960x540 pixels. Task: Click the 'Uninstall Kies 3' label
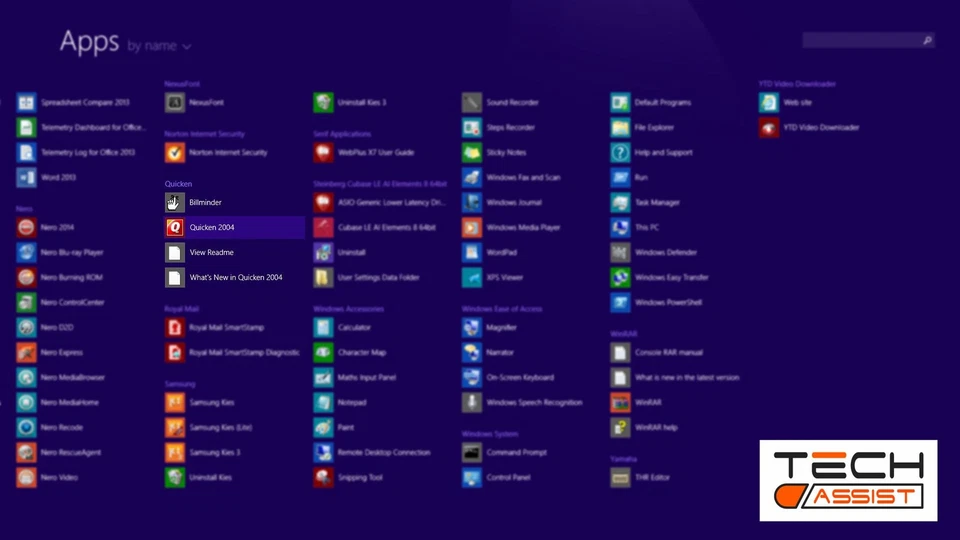pos(362,102)
